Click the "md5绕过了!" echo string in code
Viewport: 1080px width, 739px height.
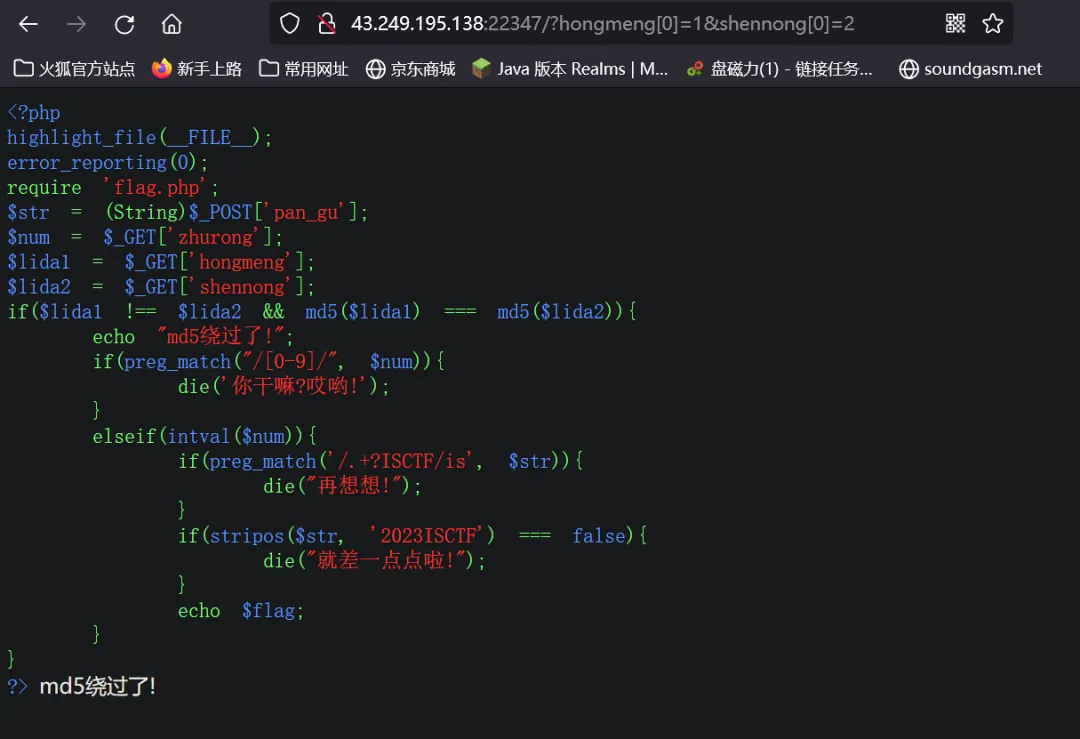[x=221, y=336]
